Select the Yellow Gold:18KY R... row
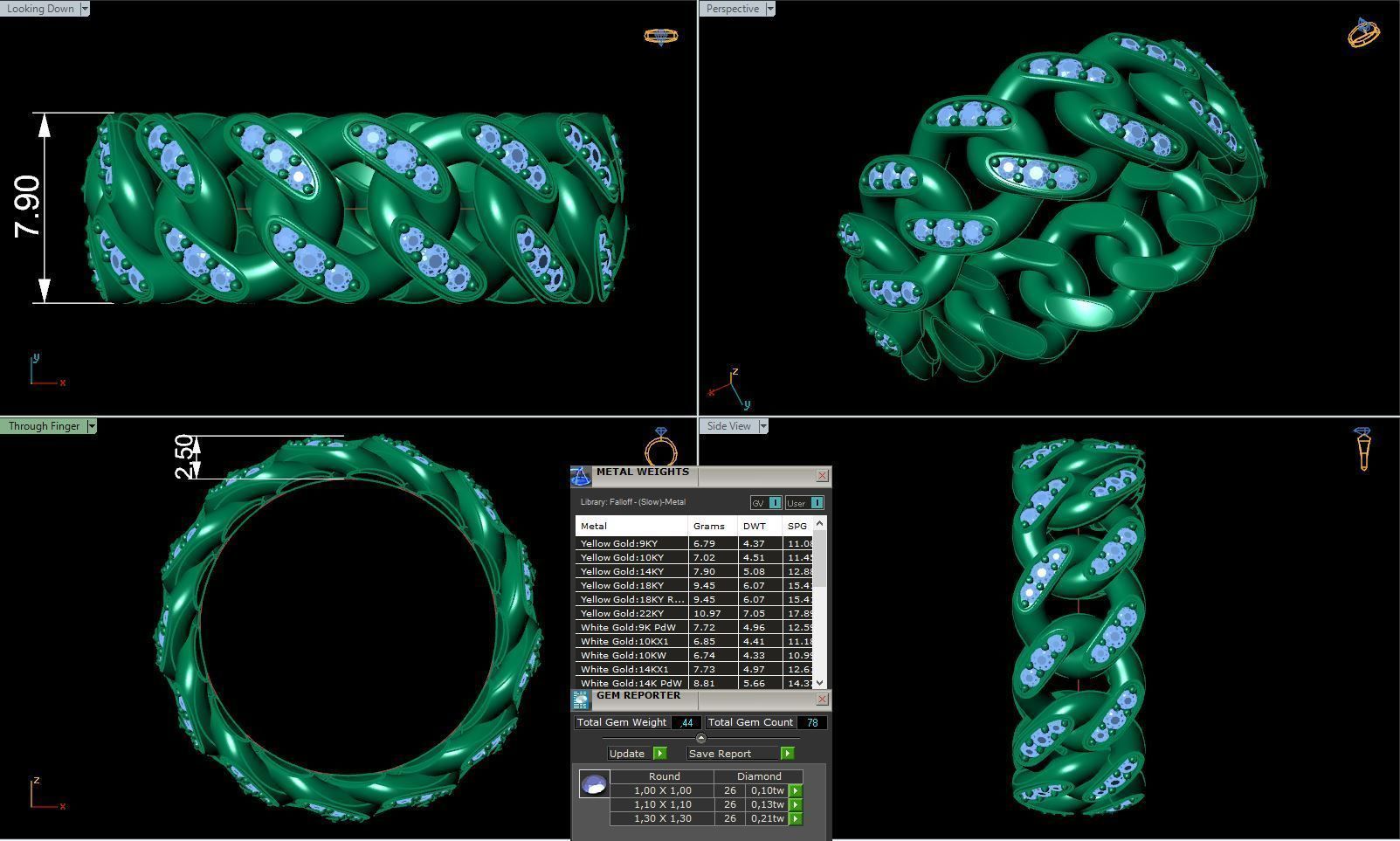The image size is (1400, 841). point(694,599)
